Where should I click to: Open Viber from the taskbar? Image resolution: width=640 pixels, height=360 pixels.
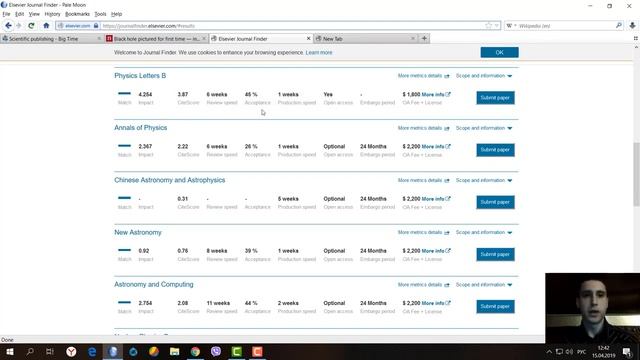tap(216, 351)
